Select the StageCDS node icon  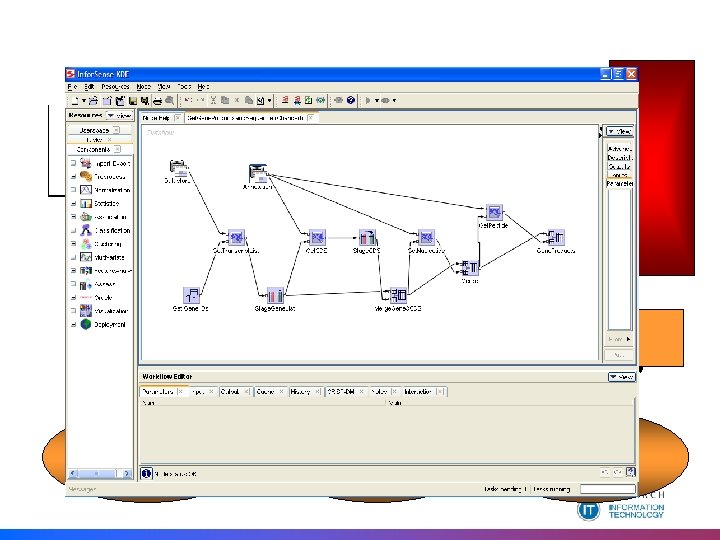[367, 237]
